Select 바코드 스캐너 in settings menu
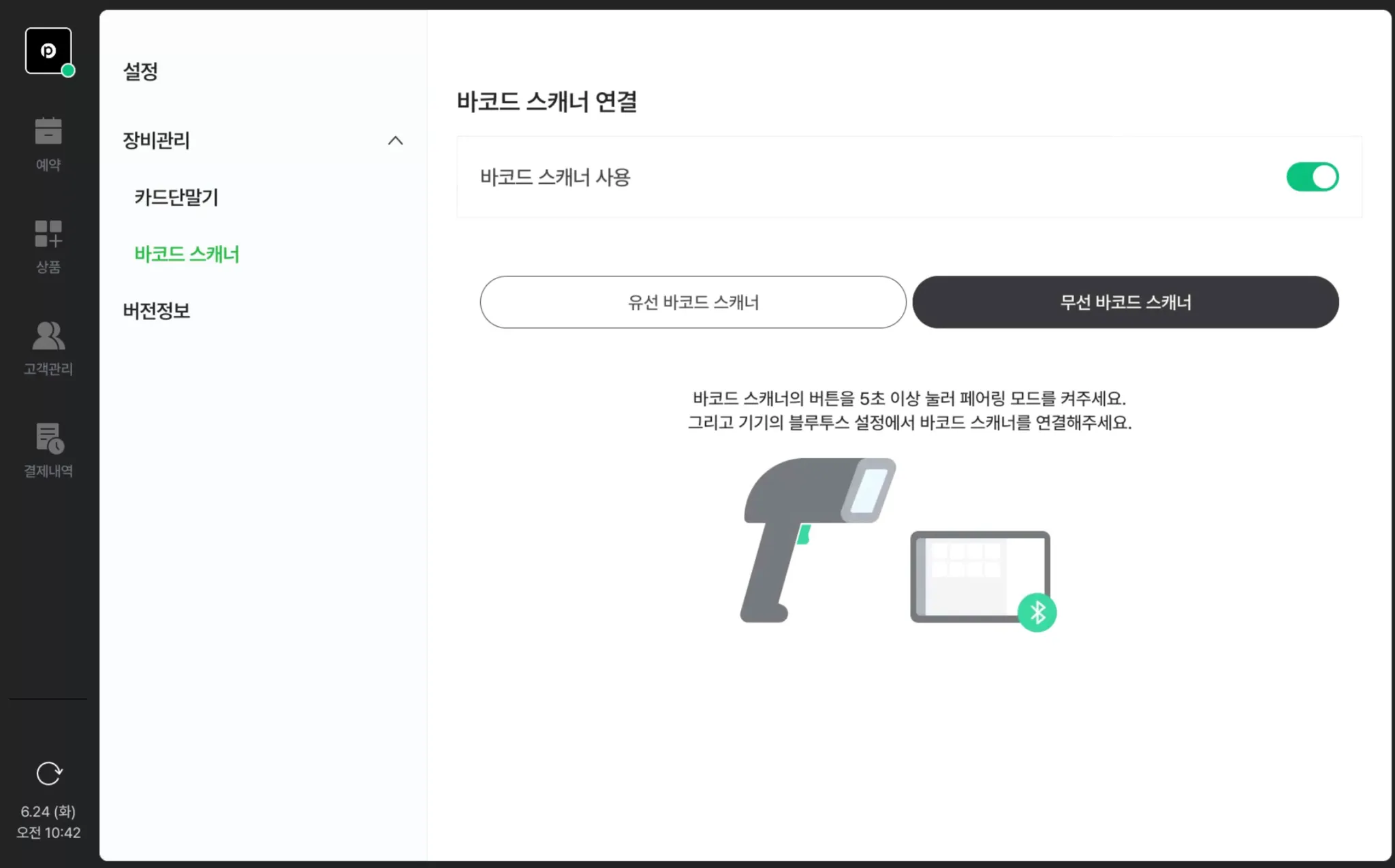This screenshot has height=868, width=1395. [187, 255]
